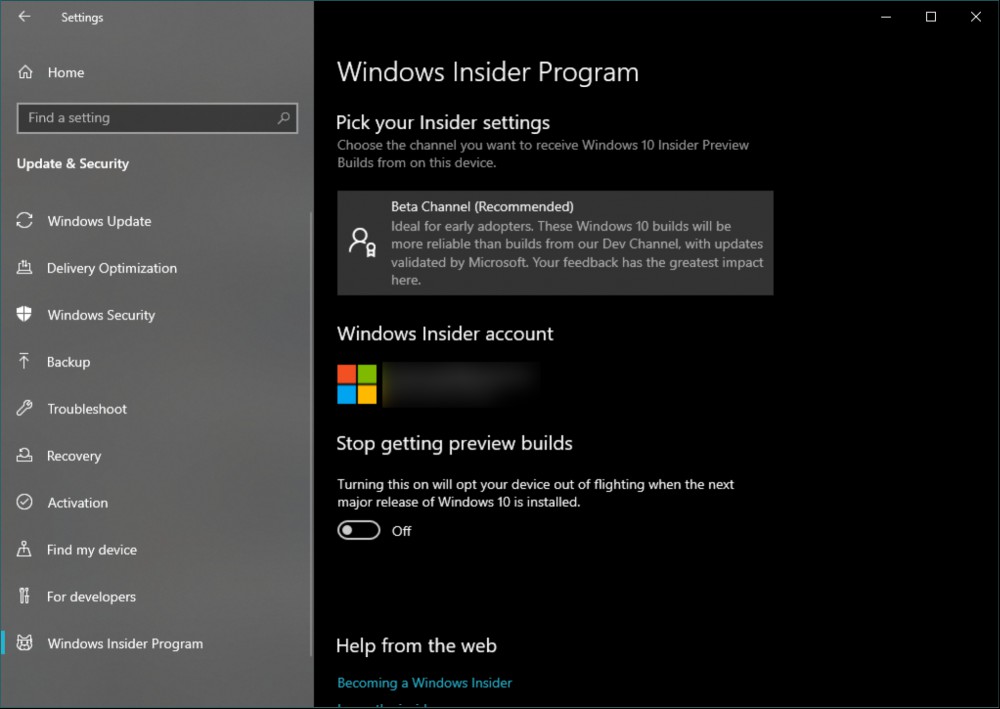Click the Beta Channel person badge icon
The width and height of the screenshot is (1000, 709).
(362, 243)
